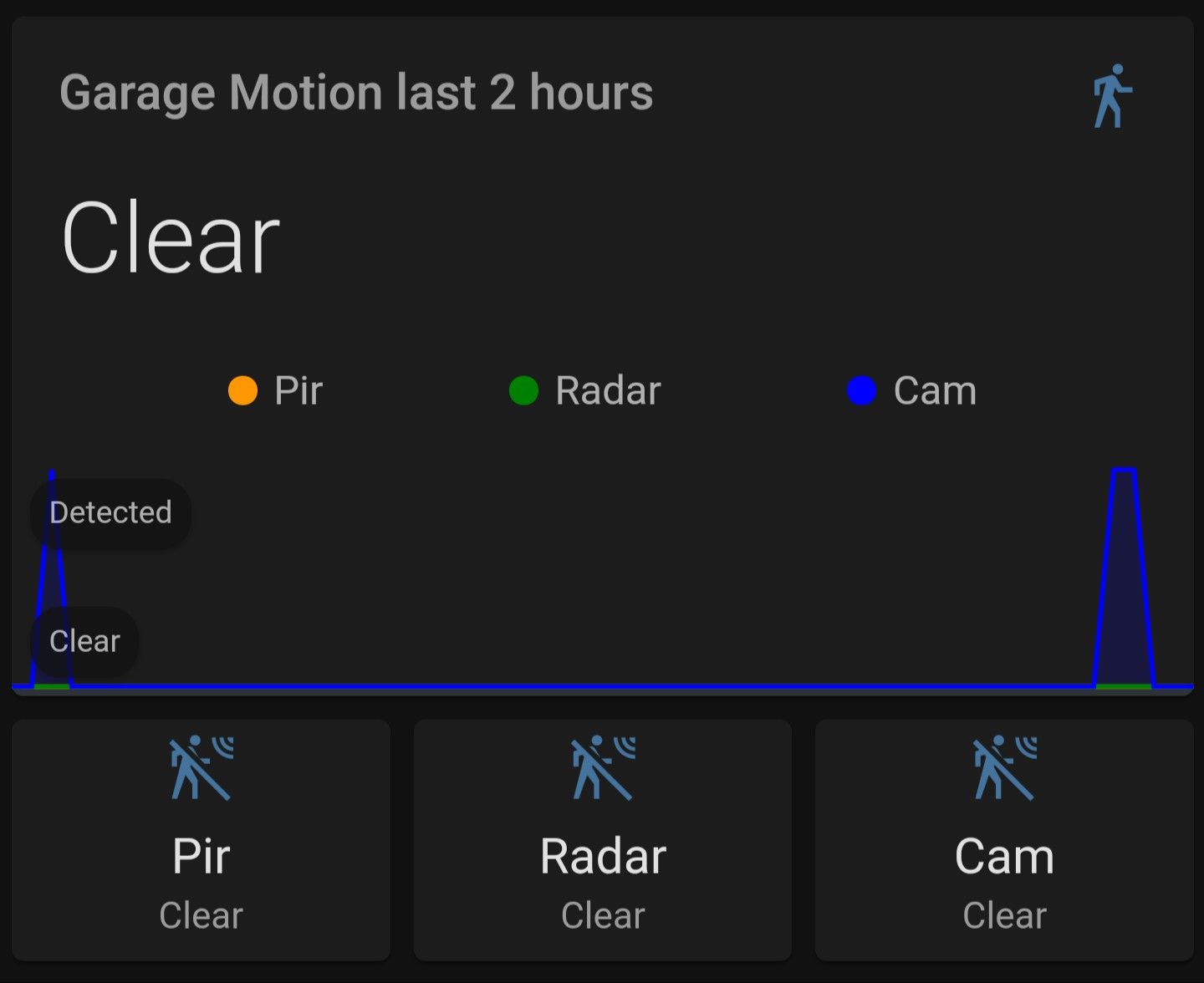Click the Cam no-motion sensor icon
The height and width of the screenshot is (983, 1204).
pyautogui.click(x=1004, y=768)
